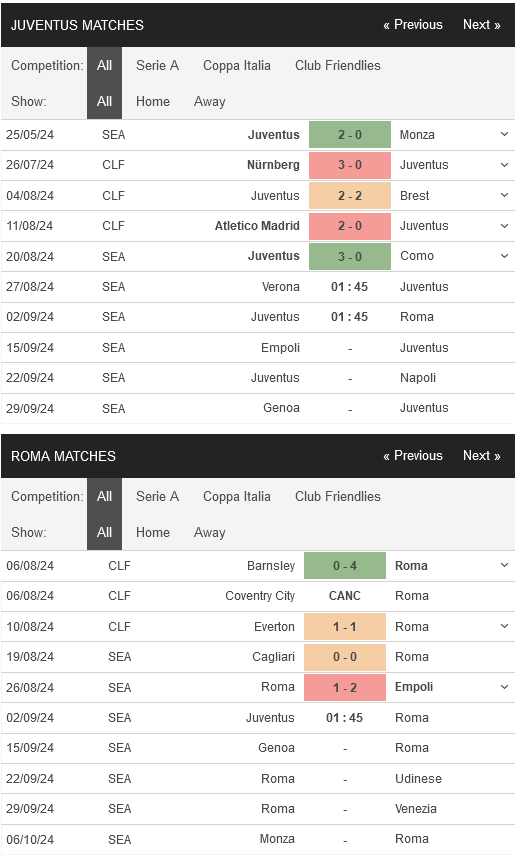Click Verona in the 27/08/24 fixture
515x863 pixels.
pos(281,287)
